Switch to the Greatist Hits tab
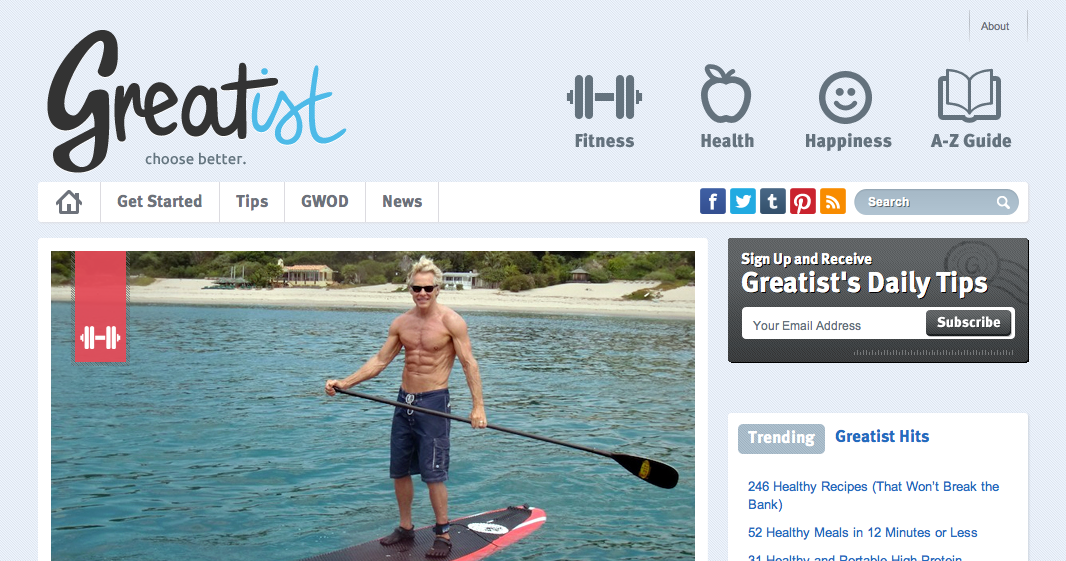 point(882,437)
